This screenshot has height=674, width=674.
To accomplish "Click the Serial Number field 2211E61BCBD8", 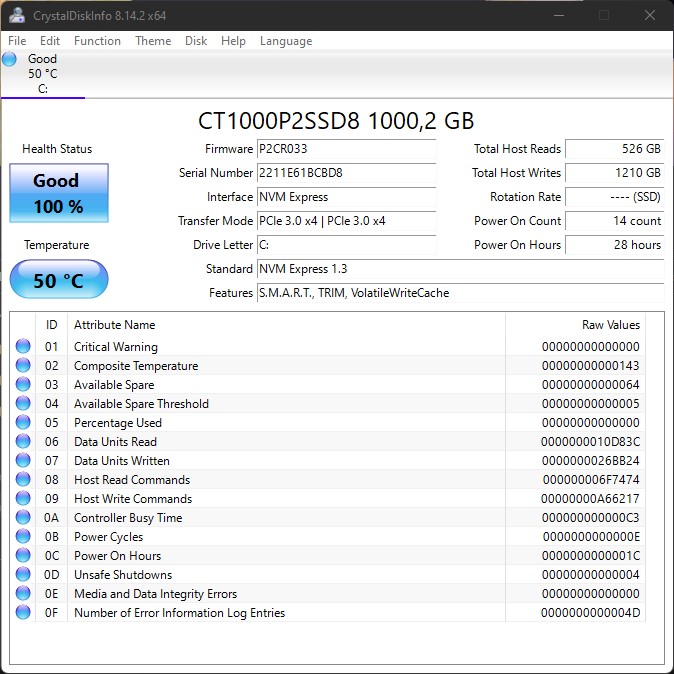I will [x=346, y=173].
